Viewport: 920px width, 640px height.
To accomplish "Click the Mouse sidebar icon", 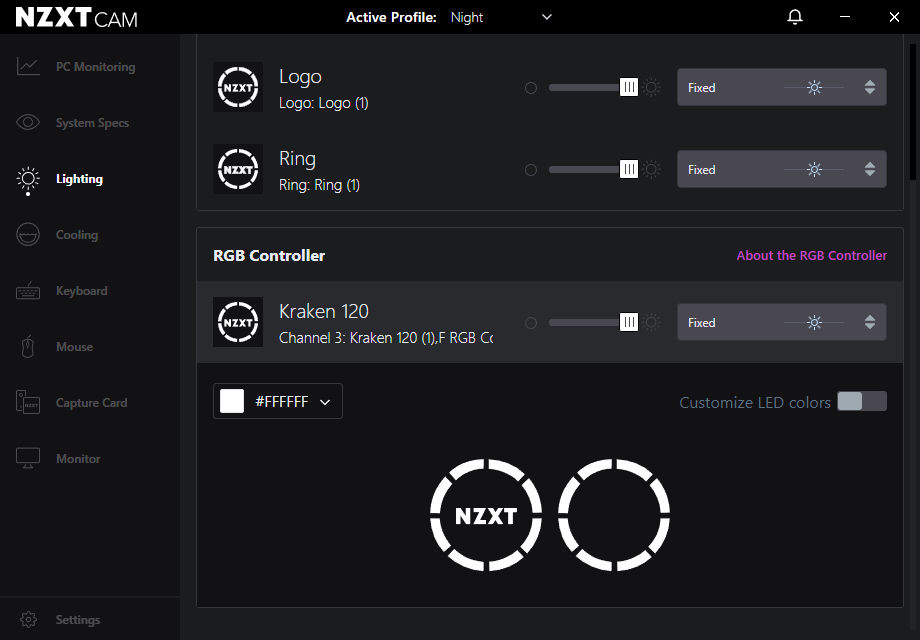I will point(28,347).
